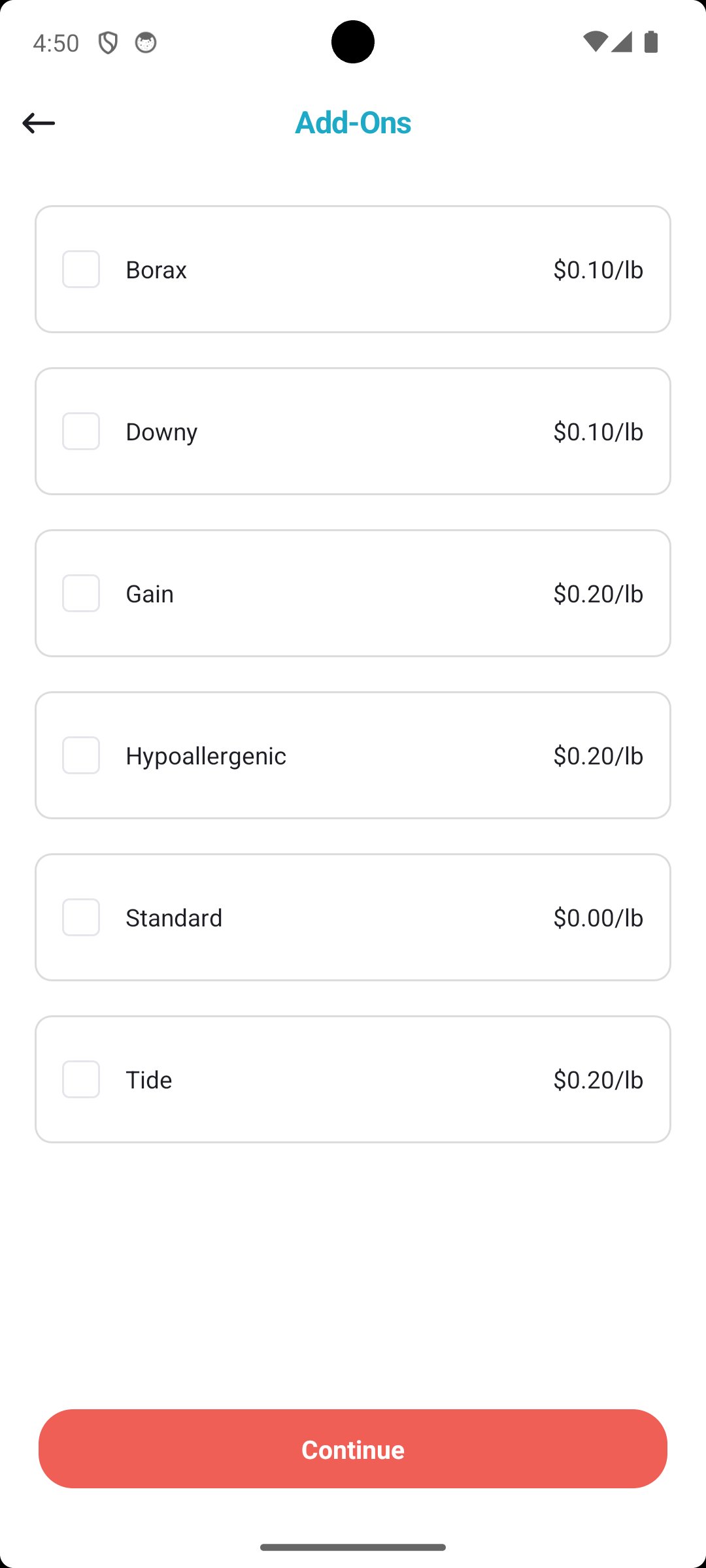The height and width of the screenshot is (1568, 706).
Task: Tap the Borax $0.10/lb price
Action: pos(598,269)
